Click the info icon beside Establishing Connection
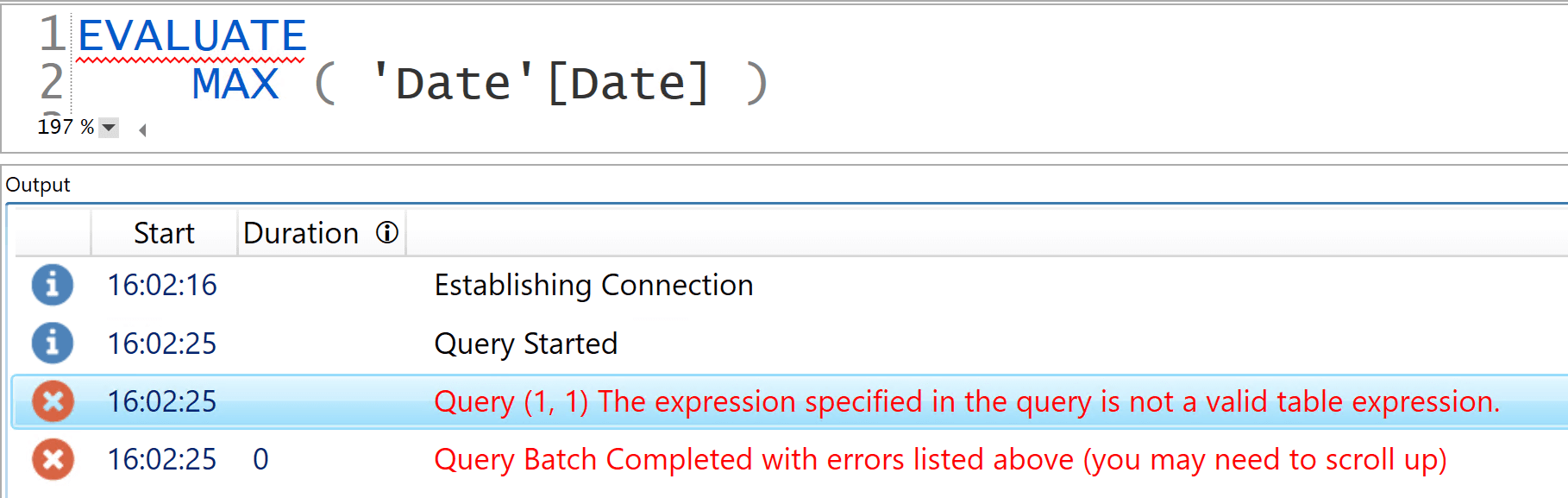 (53, 285)
